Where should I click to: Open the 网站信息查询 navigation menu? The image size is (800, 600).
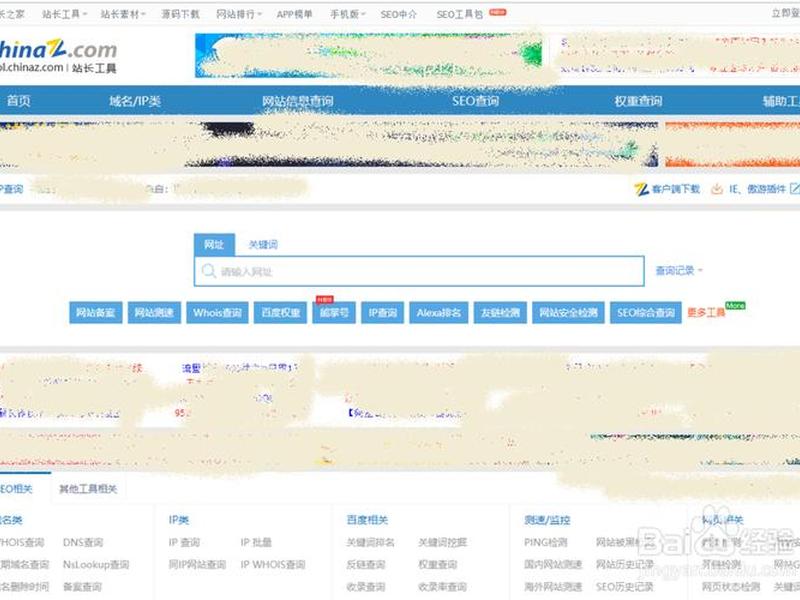[297, 101]
